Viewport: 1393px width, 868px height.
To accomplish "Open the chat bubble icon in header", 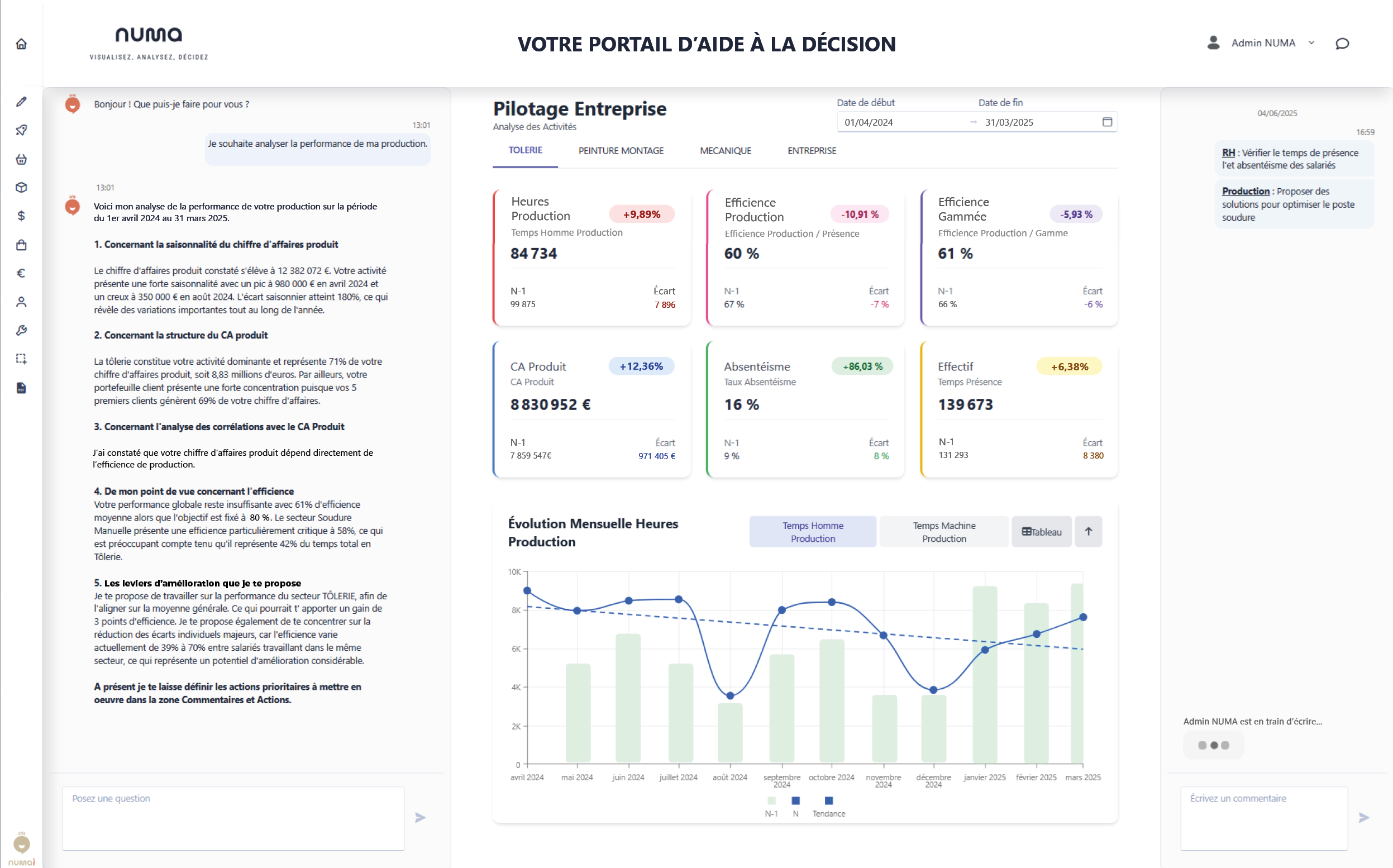I will coord(1342,44).
